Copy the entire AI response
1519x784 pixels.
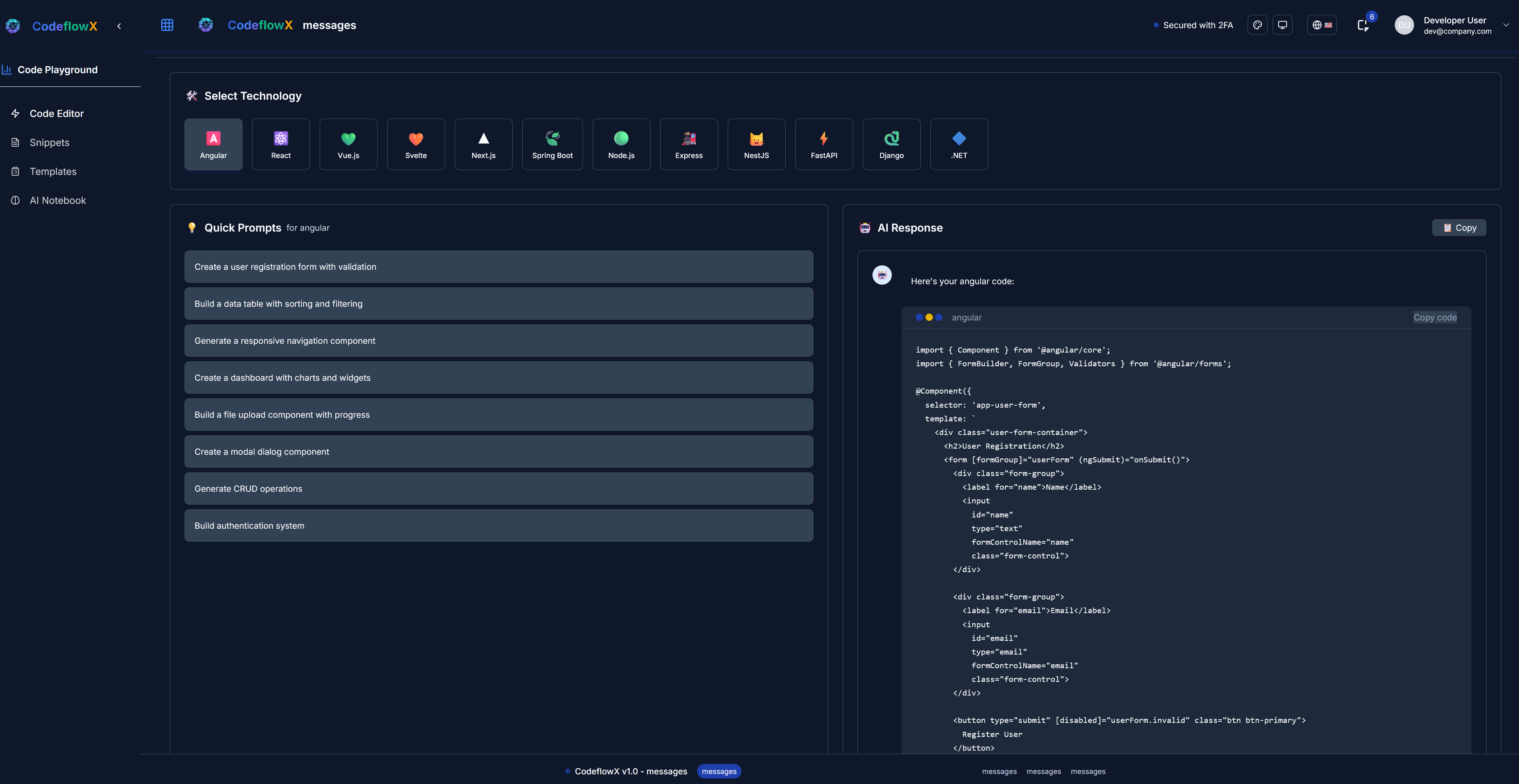[x=1459, y=228]
